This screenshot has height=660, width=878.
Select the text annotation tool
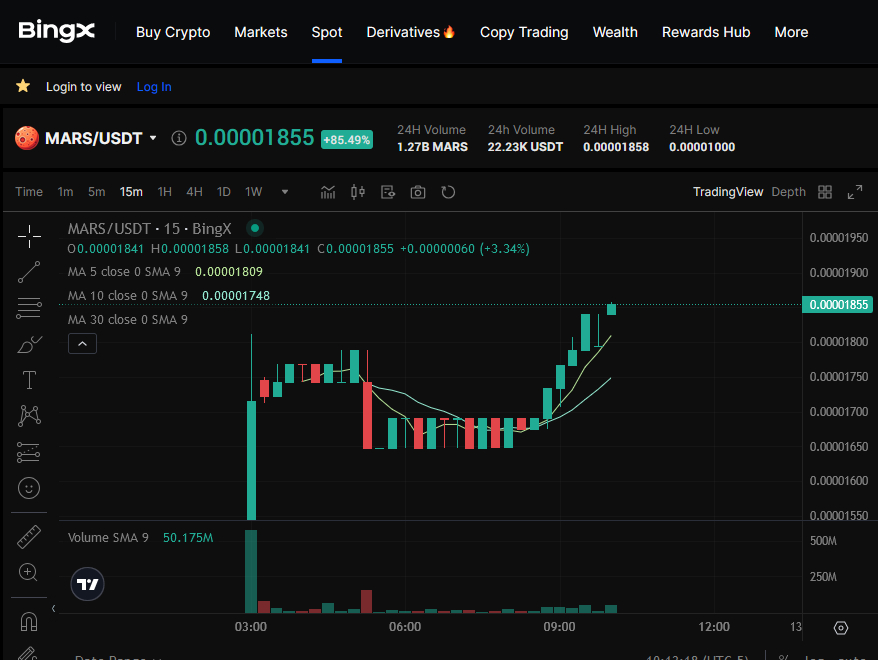coord(29,380)
